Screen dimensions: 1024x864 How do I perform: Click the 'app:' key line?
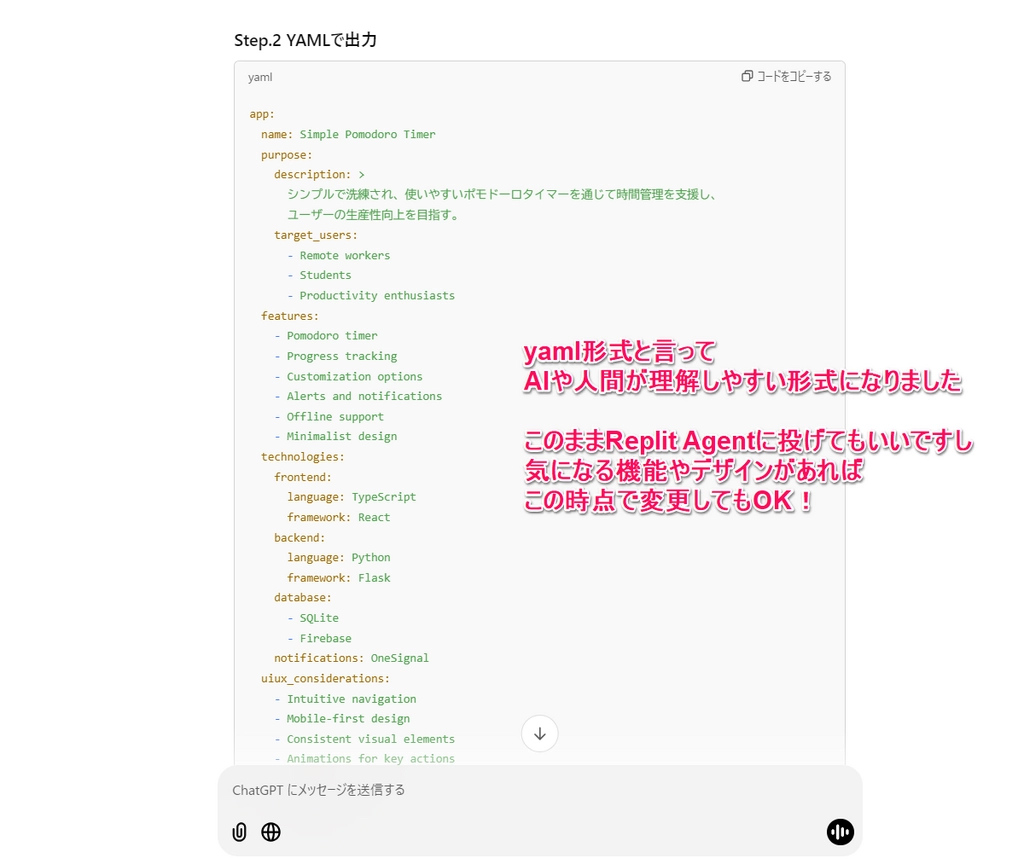tap(262, 114)
